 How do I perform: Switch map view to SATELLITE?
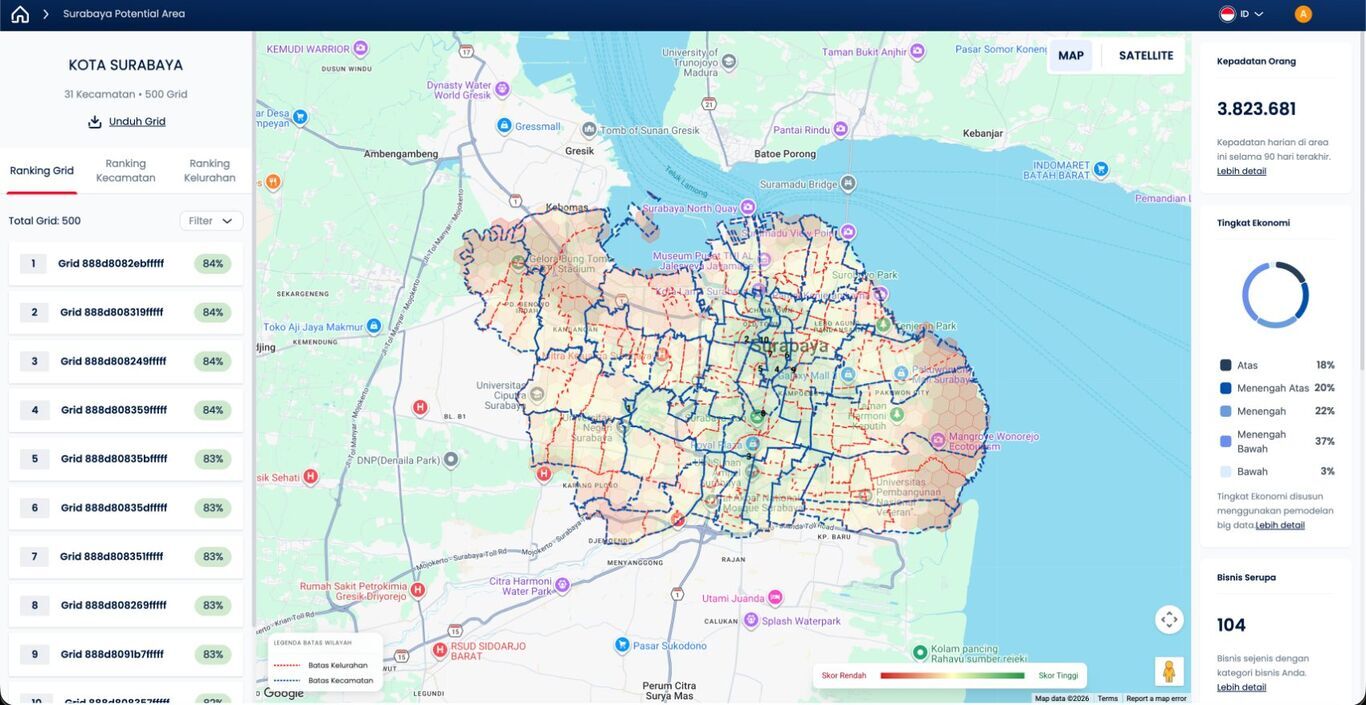coord(1146,56)
